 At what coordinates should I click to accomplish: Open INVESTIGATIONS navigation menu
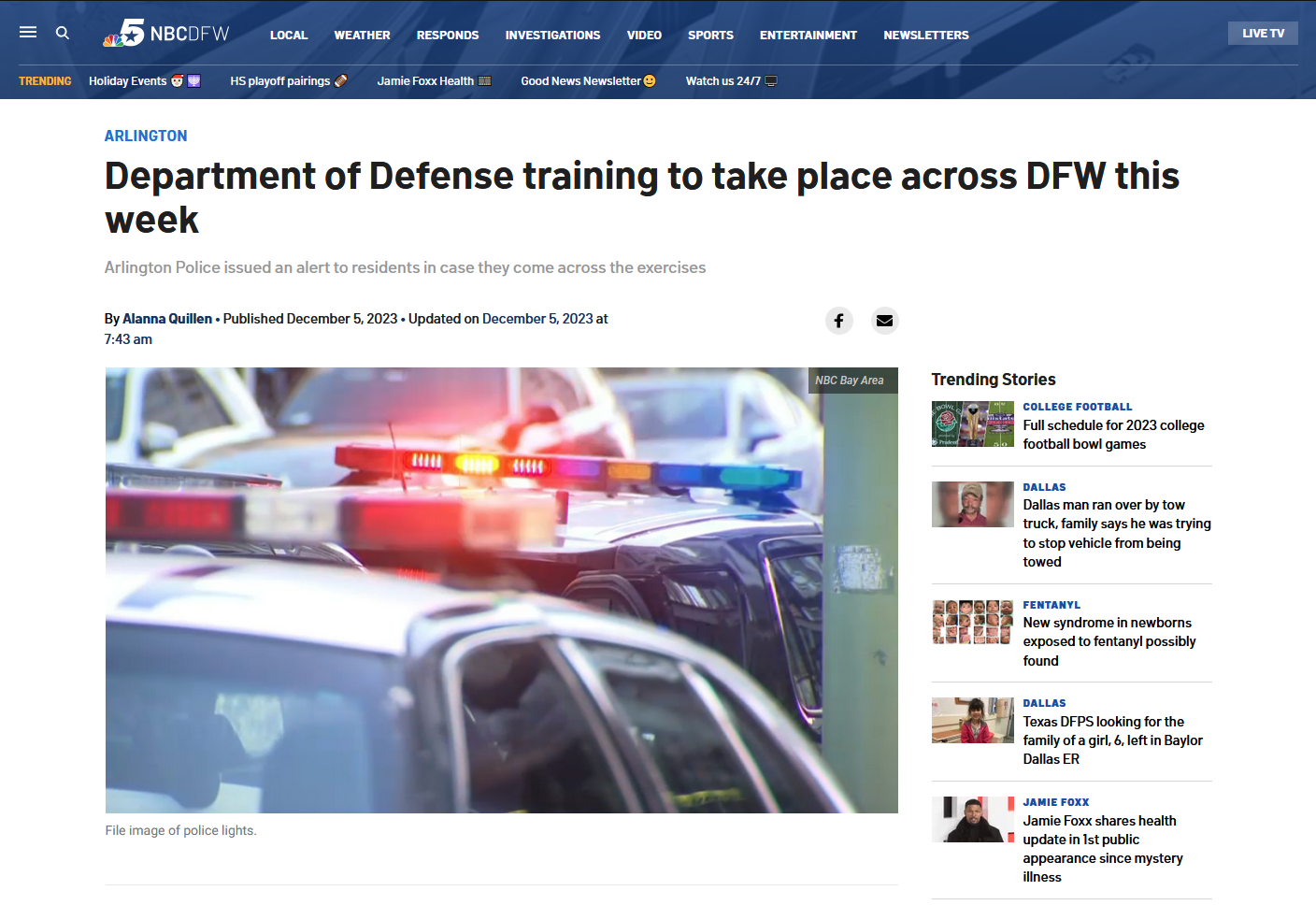pyautogui.click(x=553, y=35)
